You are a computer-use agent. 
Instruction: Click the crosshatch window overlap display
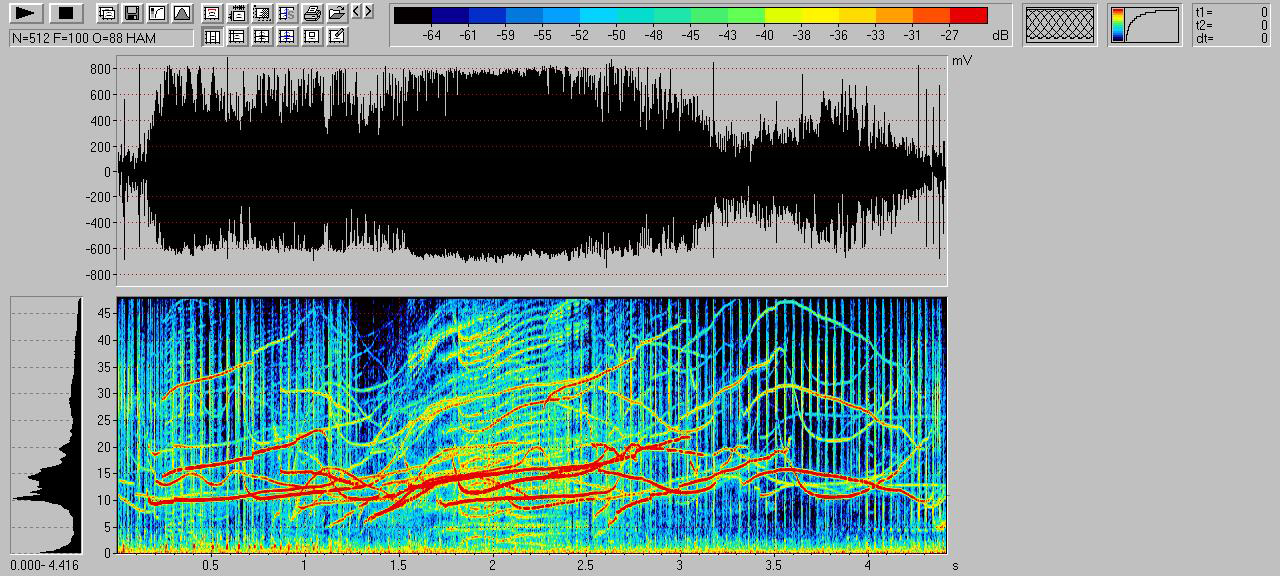tap(1059, 25)
